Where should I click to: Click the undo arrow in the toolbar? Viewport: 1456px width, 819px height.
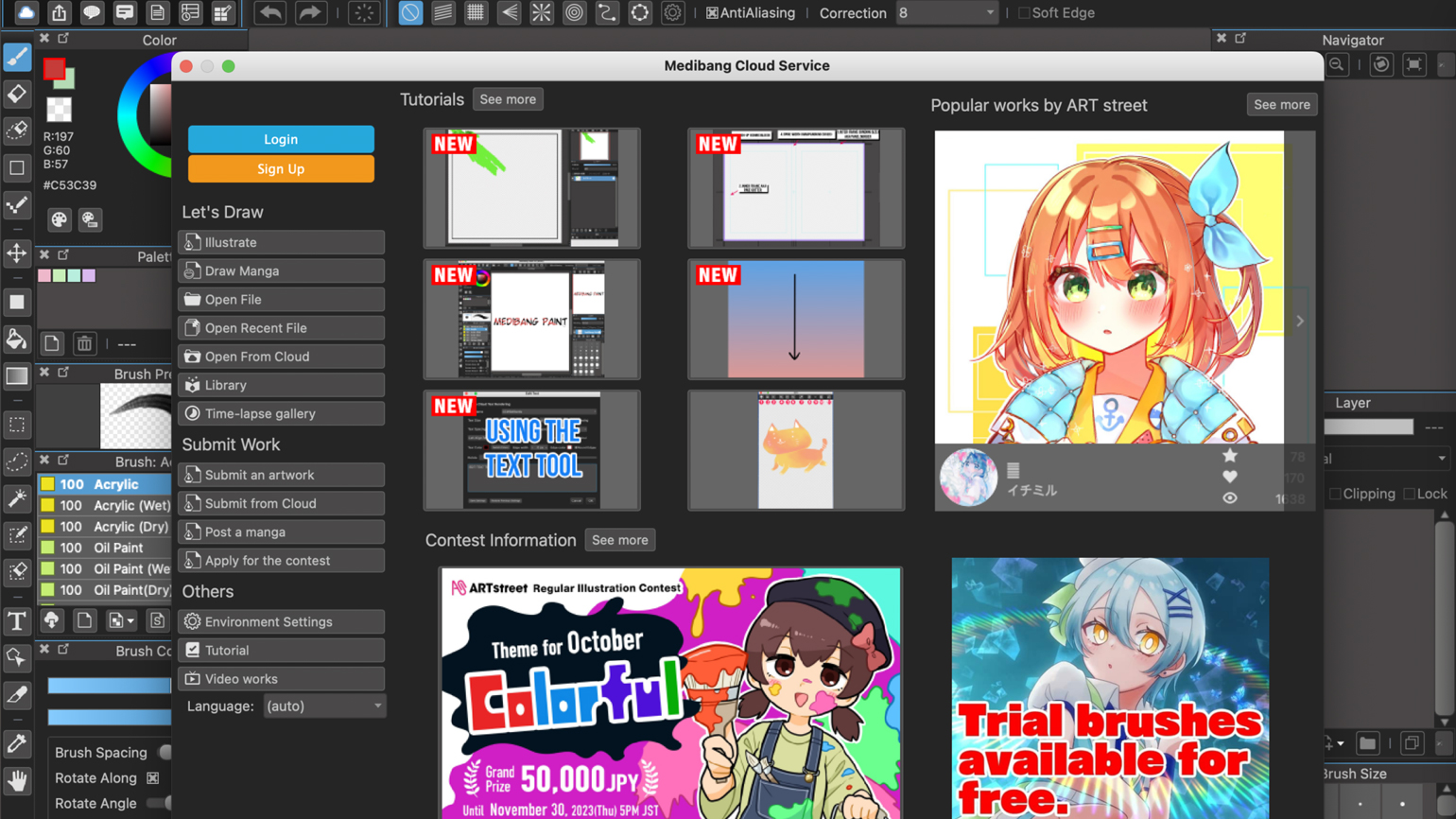pyautogui.click(x=270, y=13)
